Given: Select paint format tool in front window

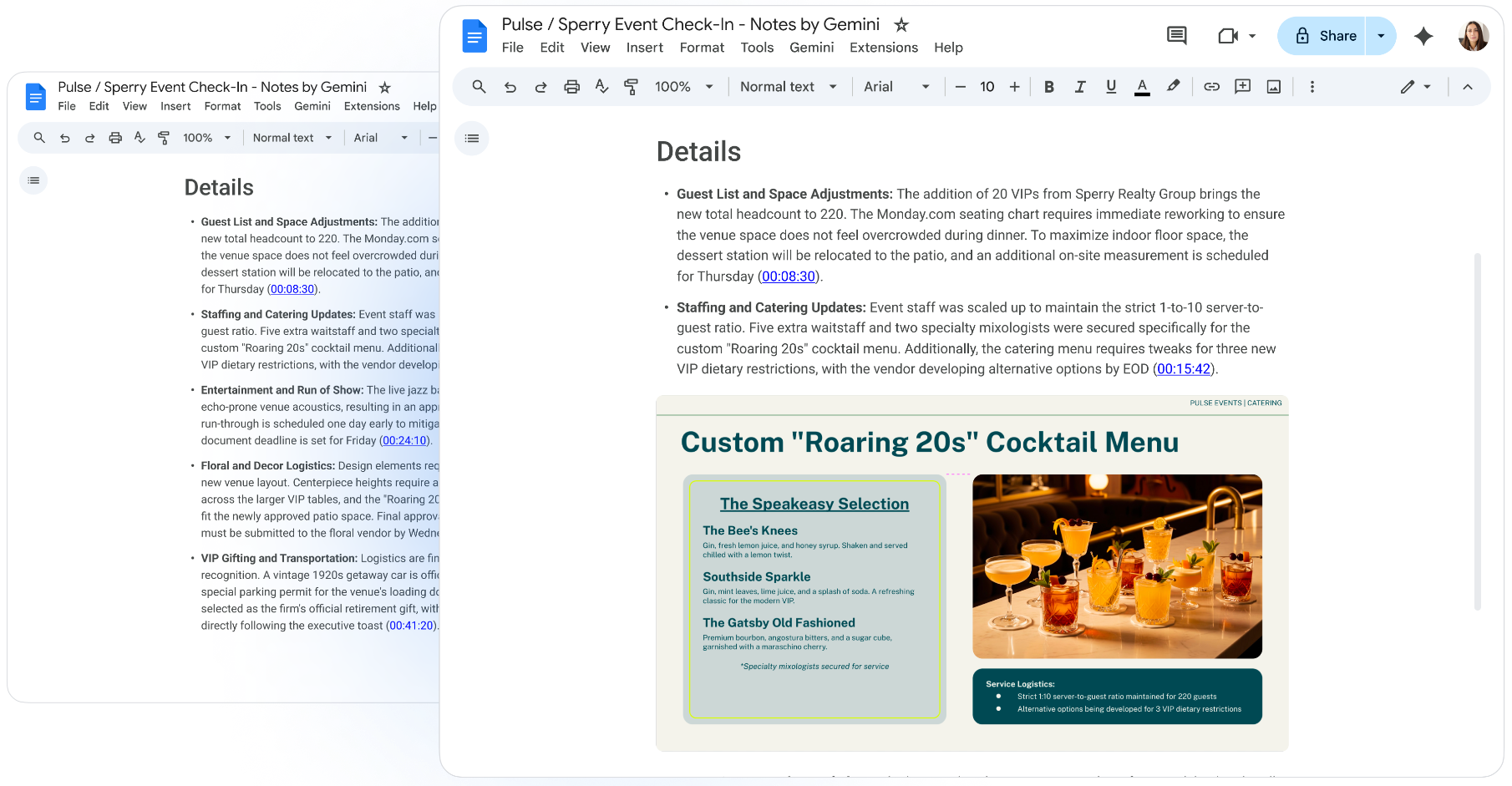Looking at the screenshot, I should [632, 87].
